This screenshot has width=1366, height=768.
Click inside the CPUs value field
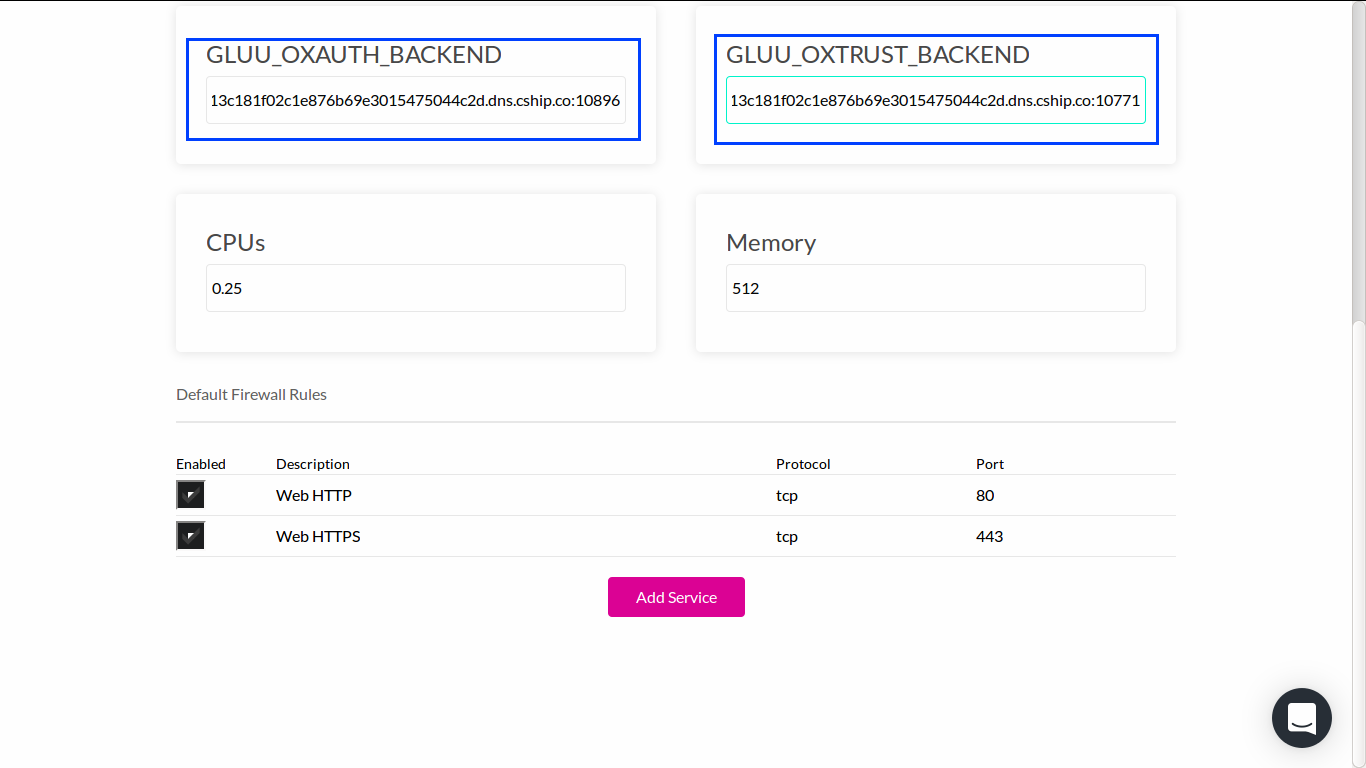415,288
